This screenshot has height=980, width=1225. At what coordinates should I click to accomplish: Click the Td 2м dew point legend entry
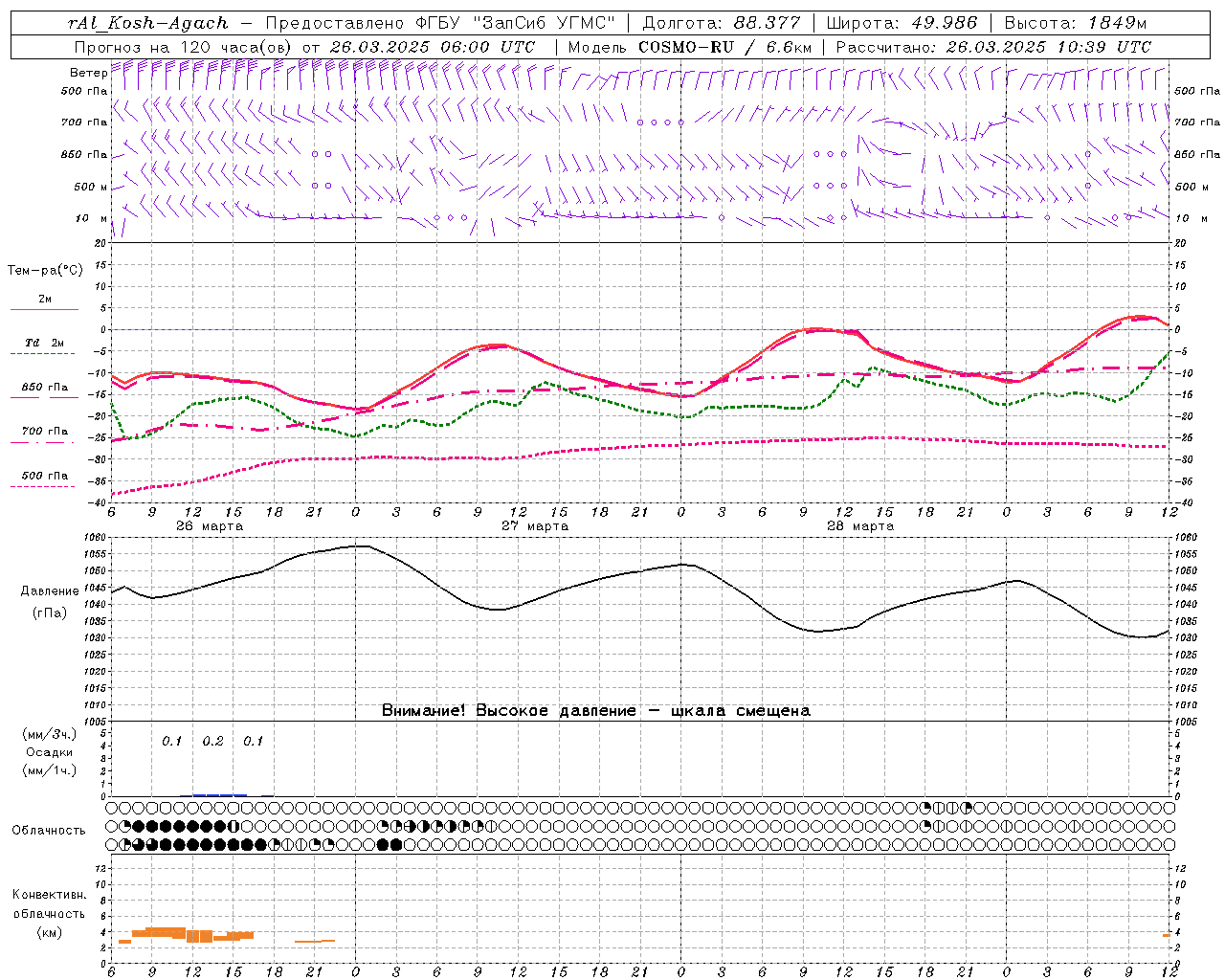[x=44, y=343]
